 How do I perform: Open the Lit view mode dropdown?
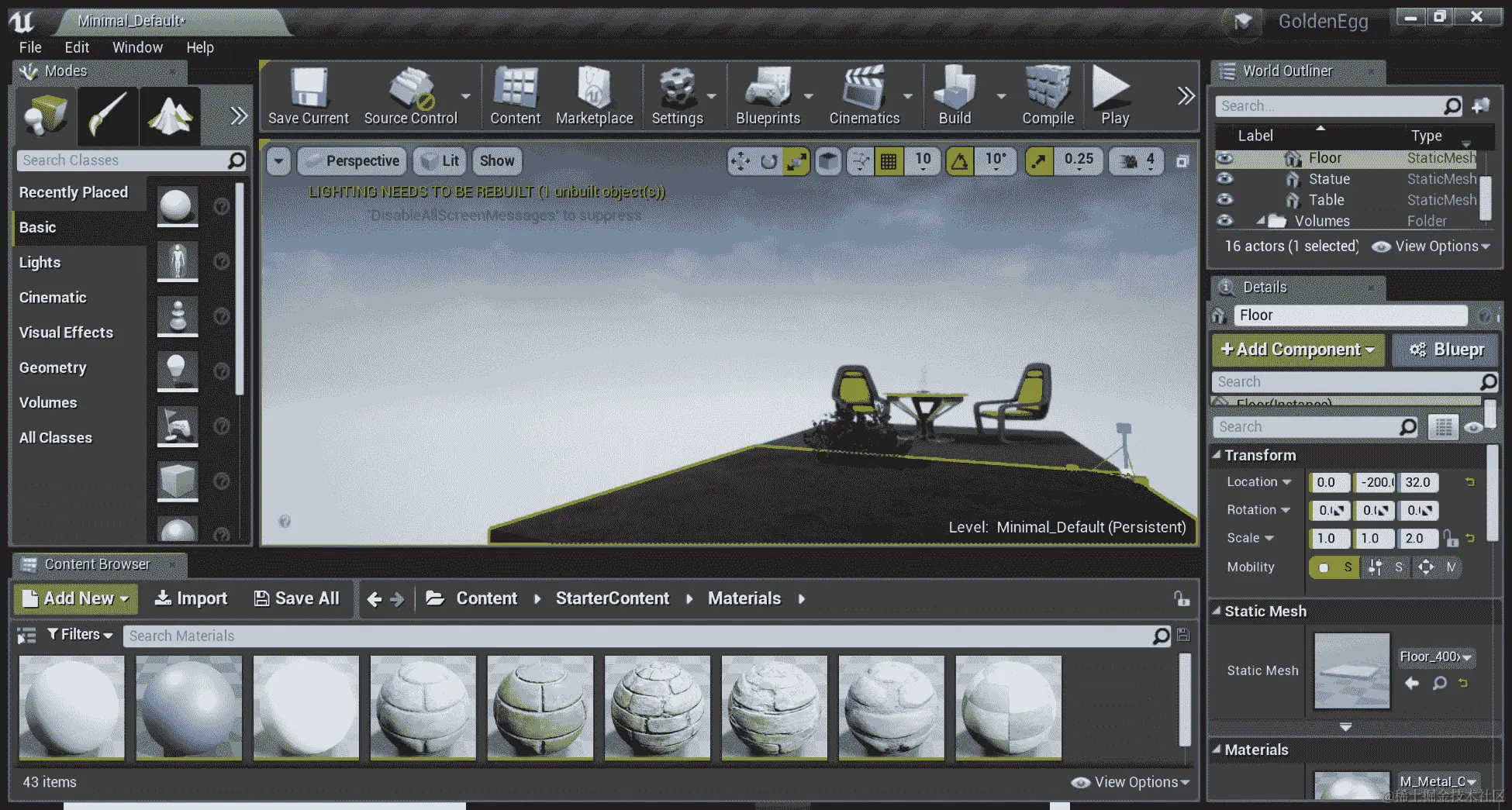[440, 161]
